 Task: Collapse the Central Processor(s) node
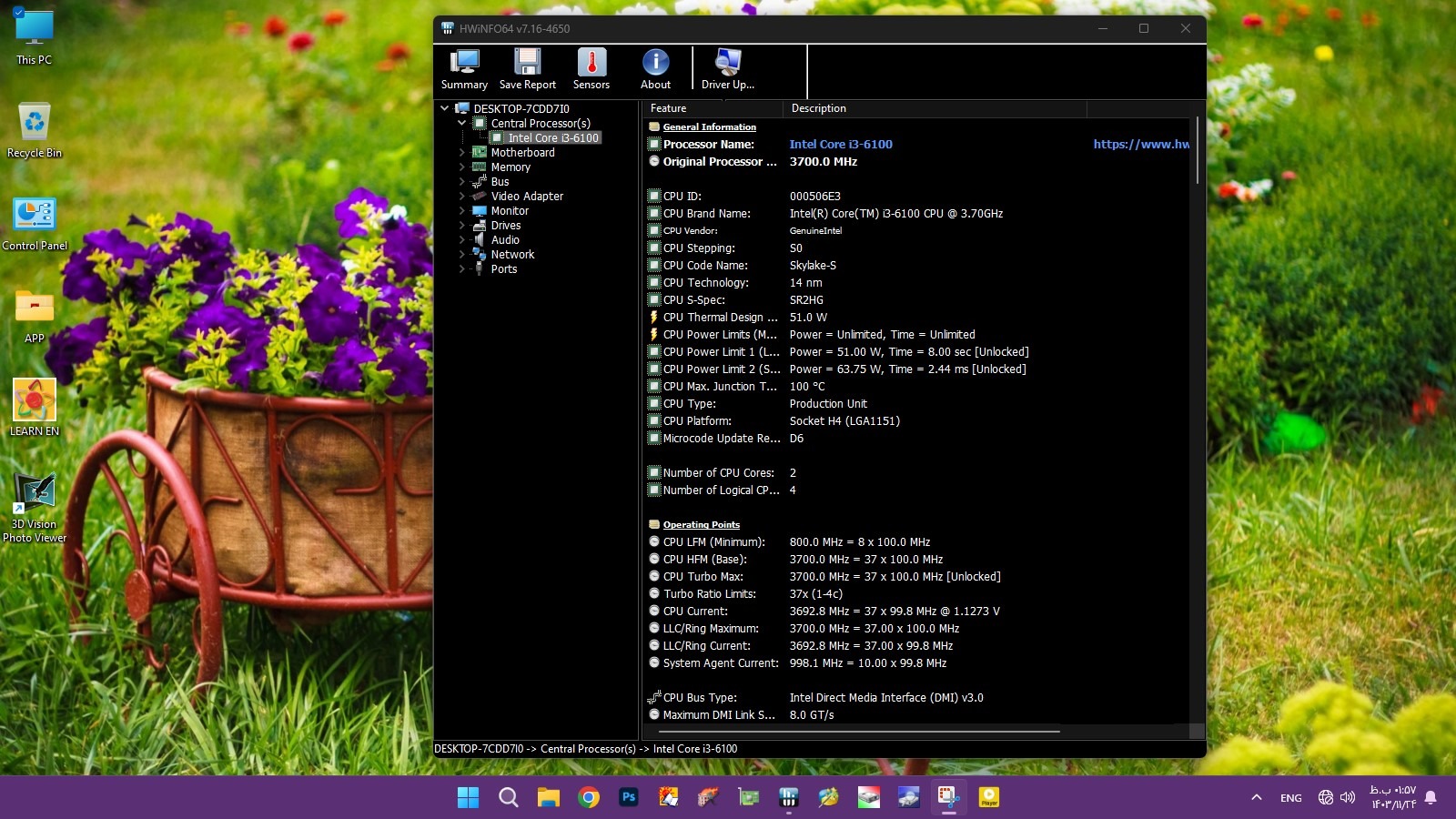462,123
